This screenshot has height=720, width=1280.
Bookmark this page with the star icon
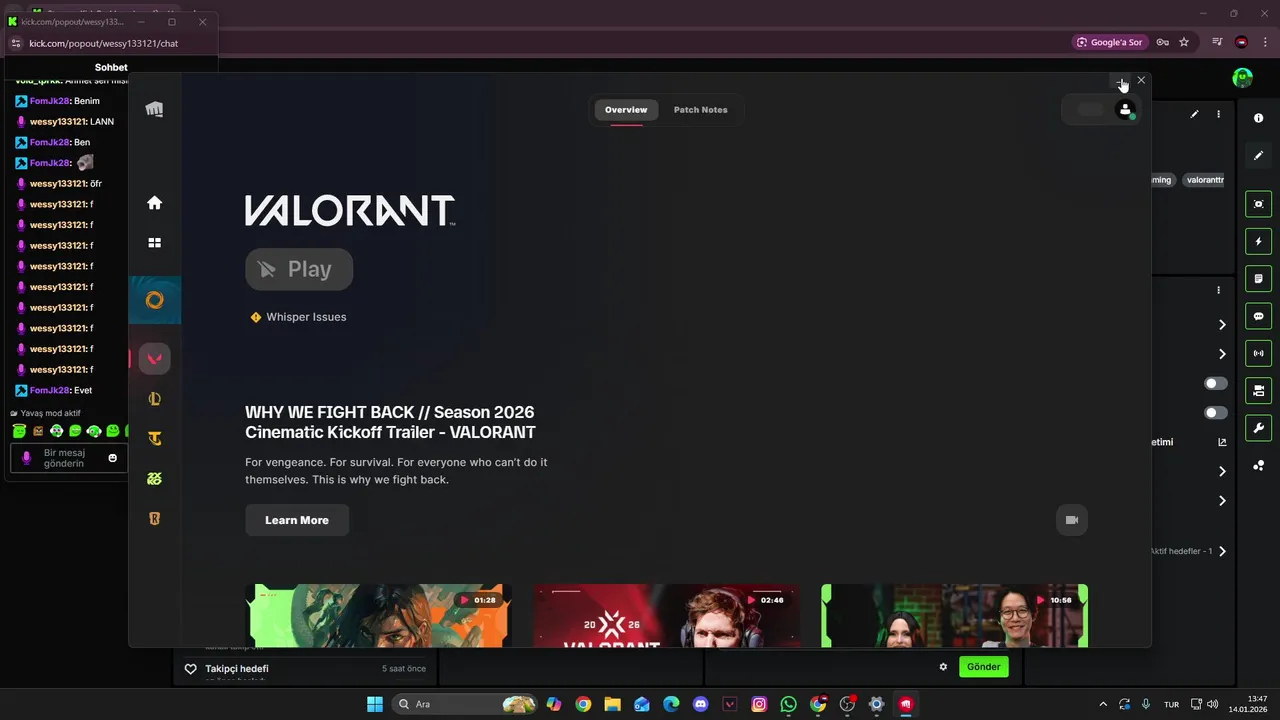point(1184,42)
